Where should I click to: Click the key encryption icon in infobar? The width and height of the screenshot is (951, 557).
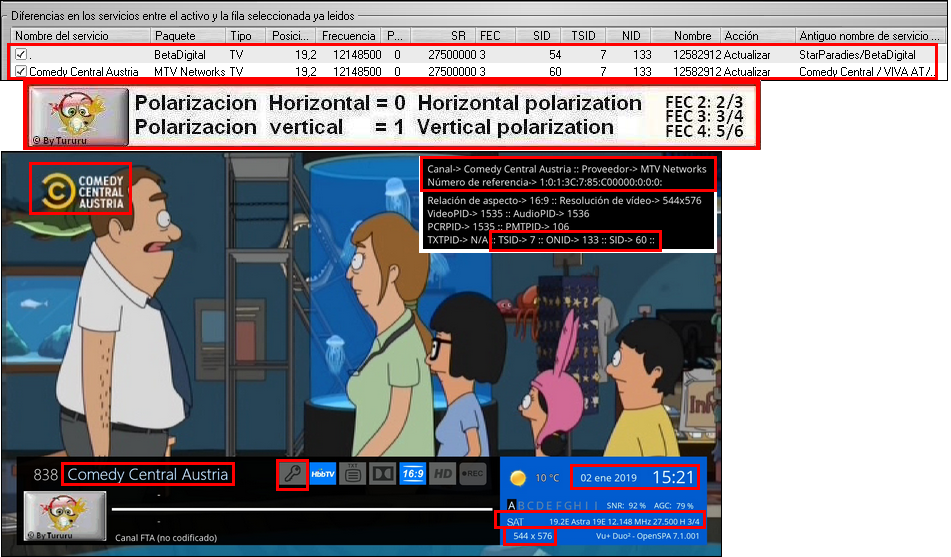click(292, 474)
